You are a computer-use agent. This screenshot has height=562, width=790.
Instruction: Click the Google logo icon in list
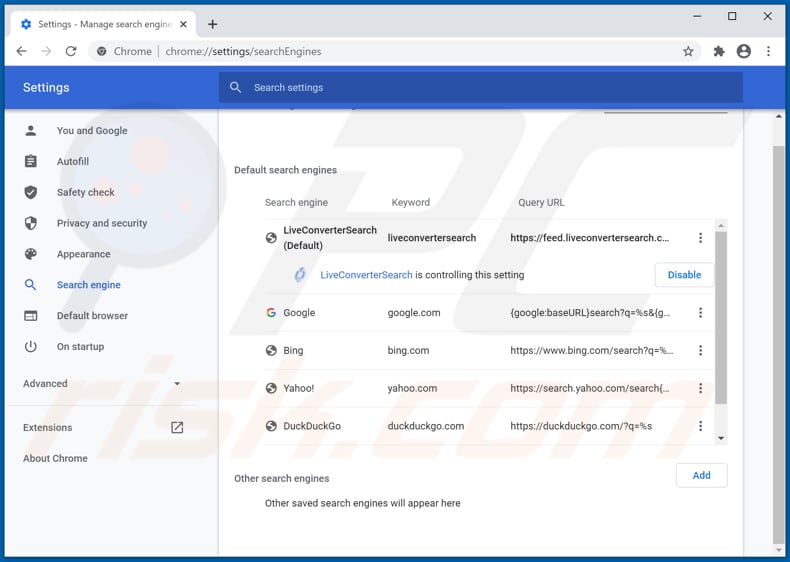pos(271,313)
